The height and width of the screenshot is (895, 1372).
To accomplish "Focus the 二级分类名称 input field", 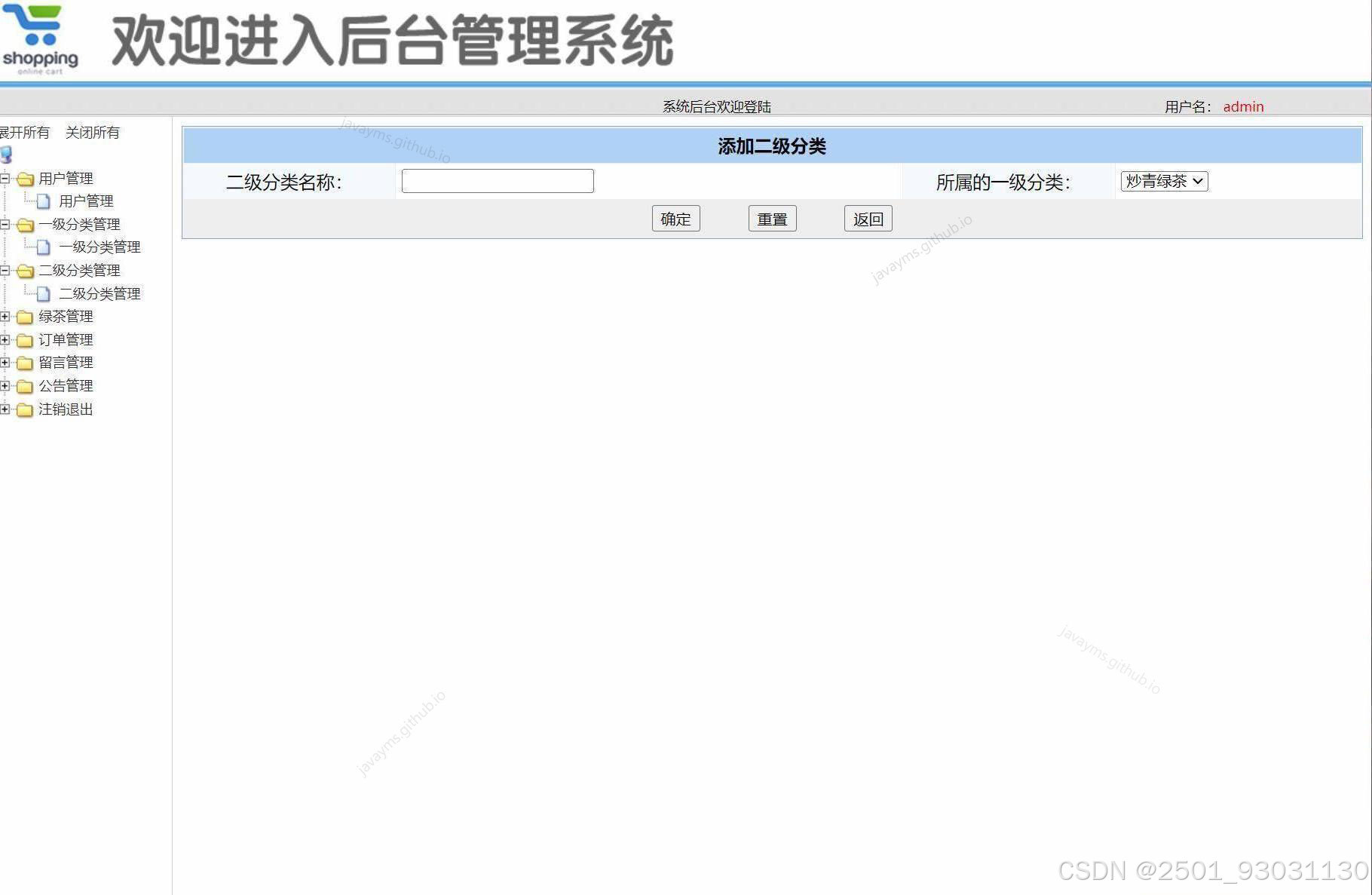I will coord(498,181).
